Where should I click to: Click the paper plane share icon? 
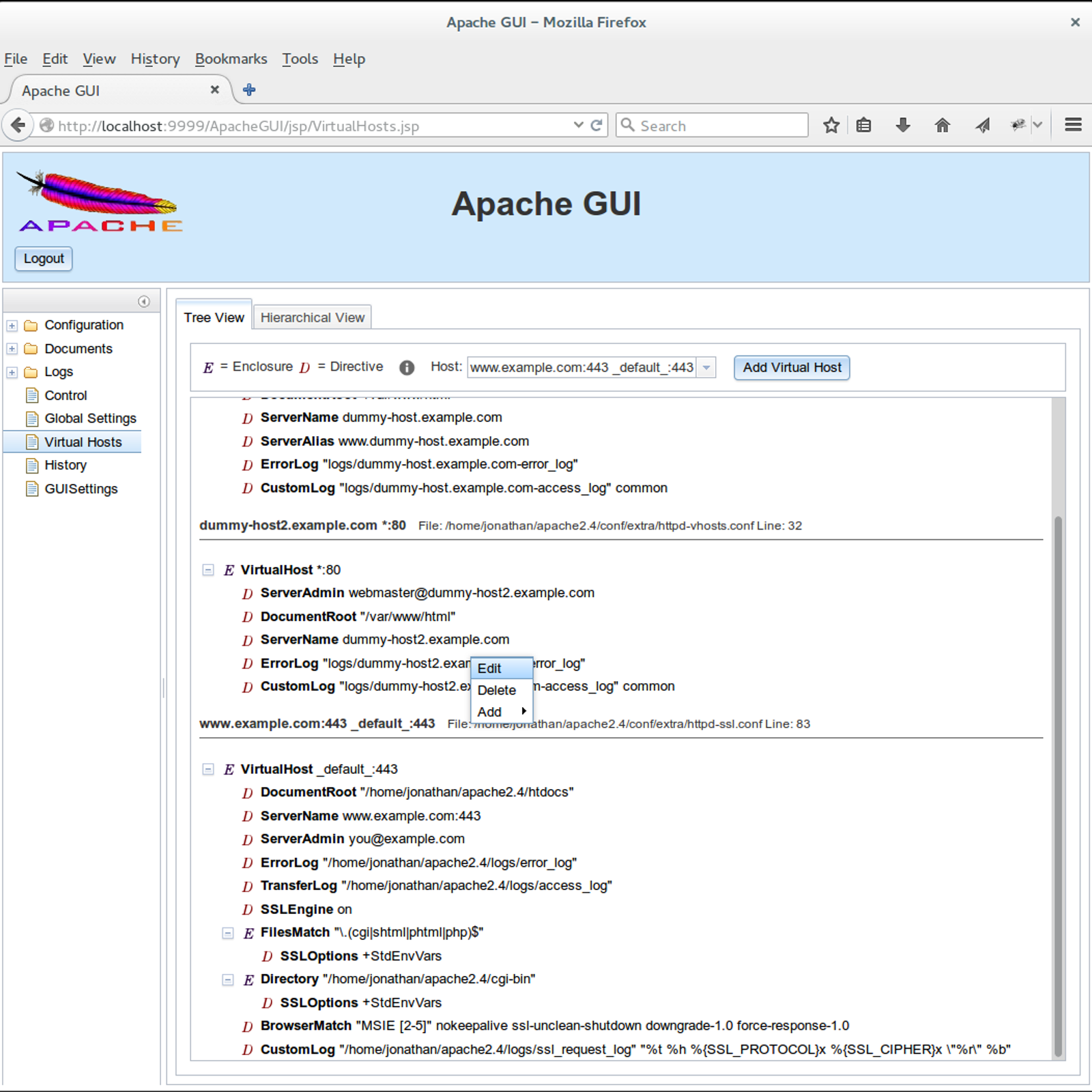982,126
